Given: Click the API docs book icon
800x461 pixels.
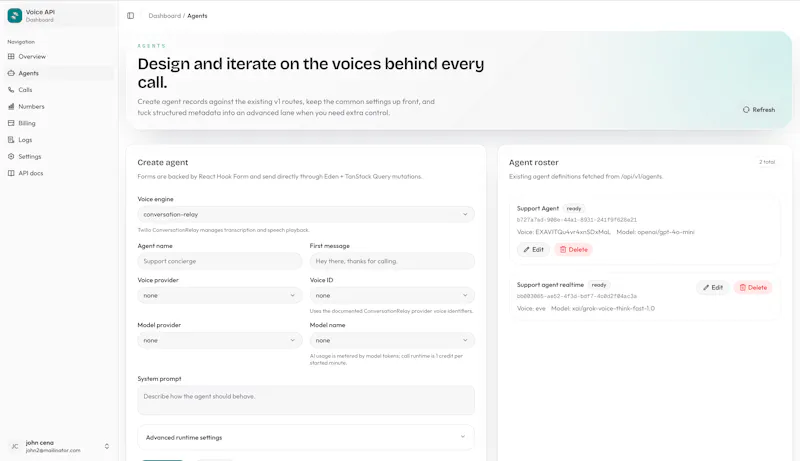Looking at the screenshot, I should pos(11,173).
